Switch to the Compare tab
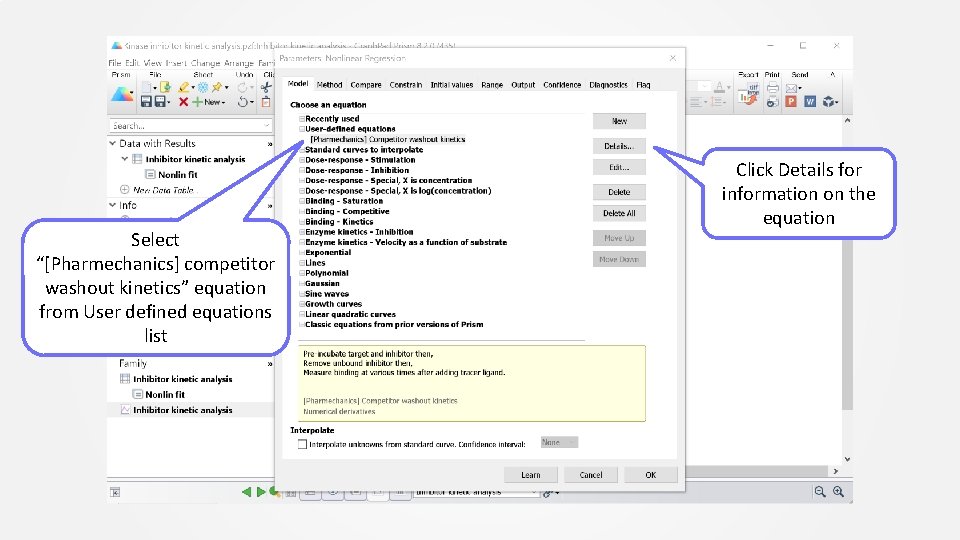The image size is (960, 540). (366, 85)
